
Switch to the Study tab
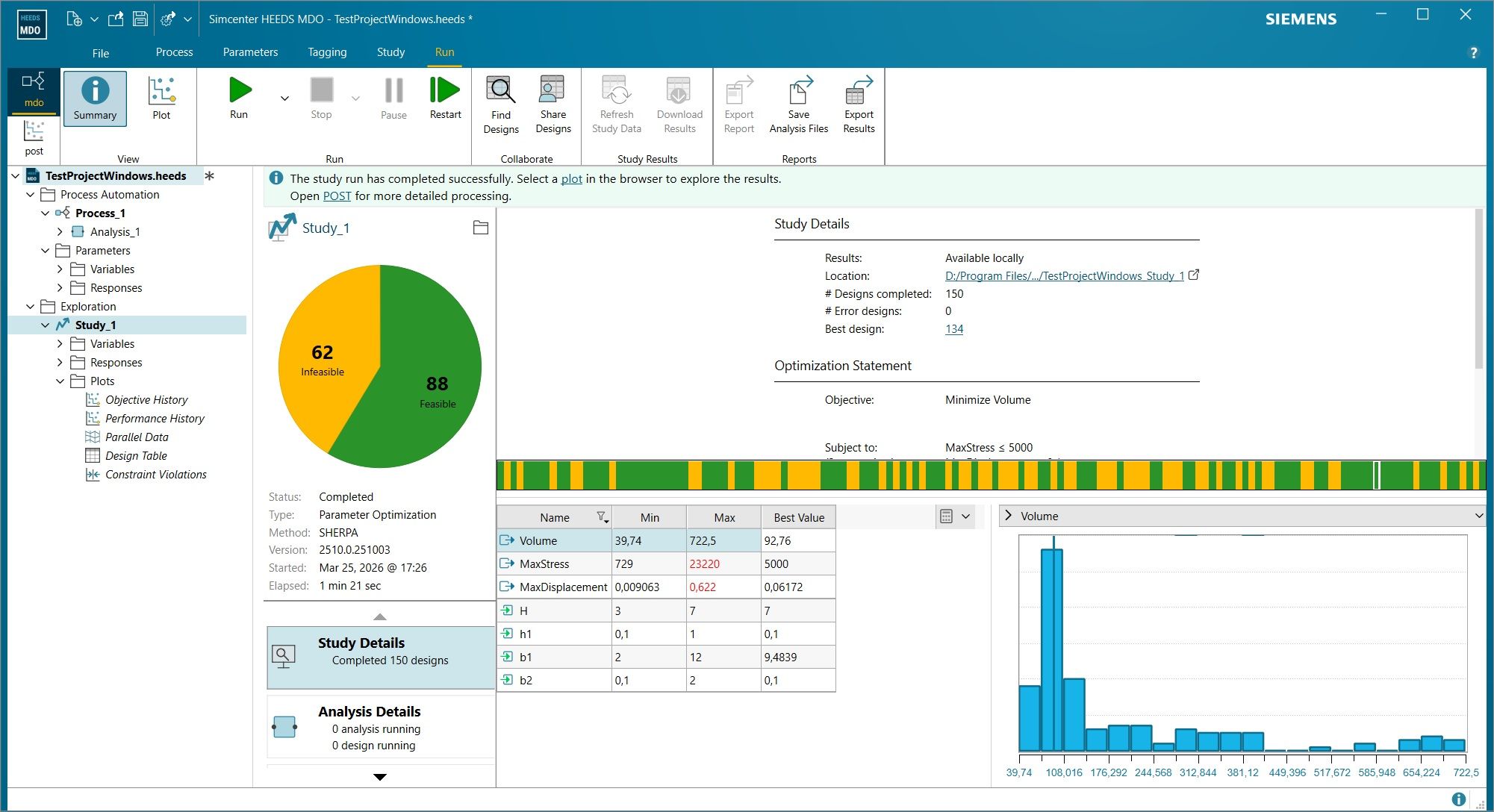pos(390,52)
